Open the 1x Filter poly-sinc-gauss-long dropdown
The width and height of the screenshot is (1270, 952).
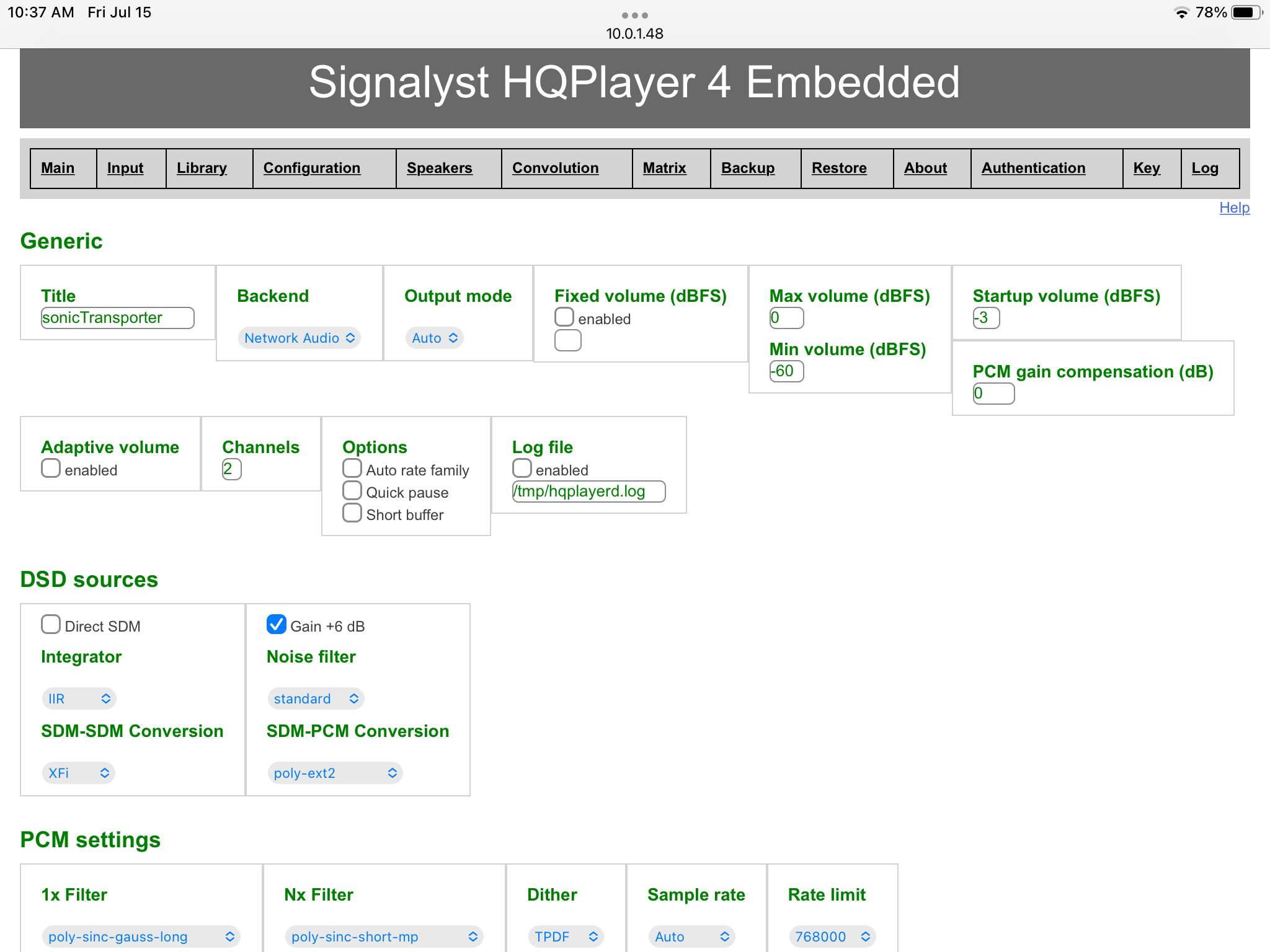click(x=141, y=937)
